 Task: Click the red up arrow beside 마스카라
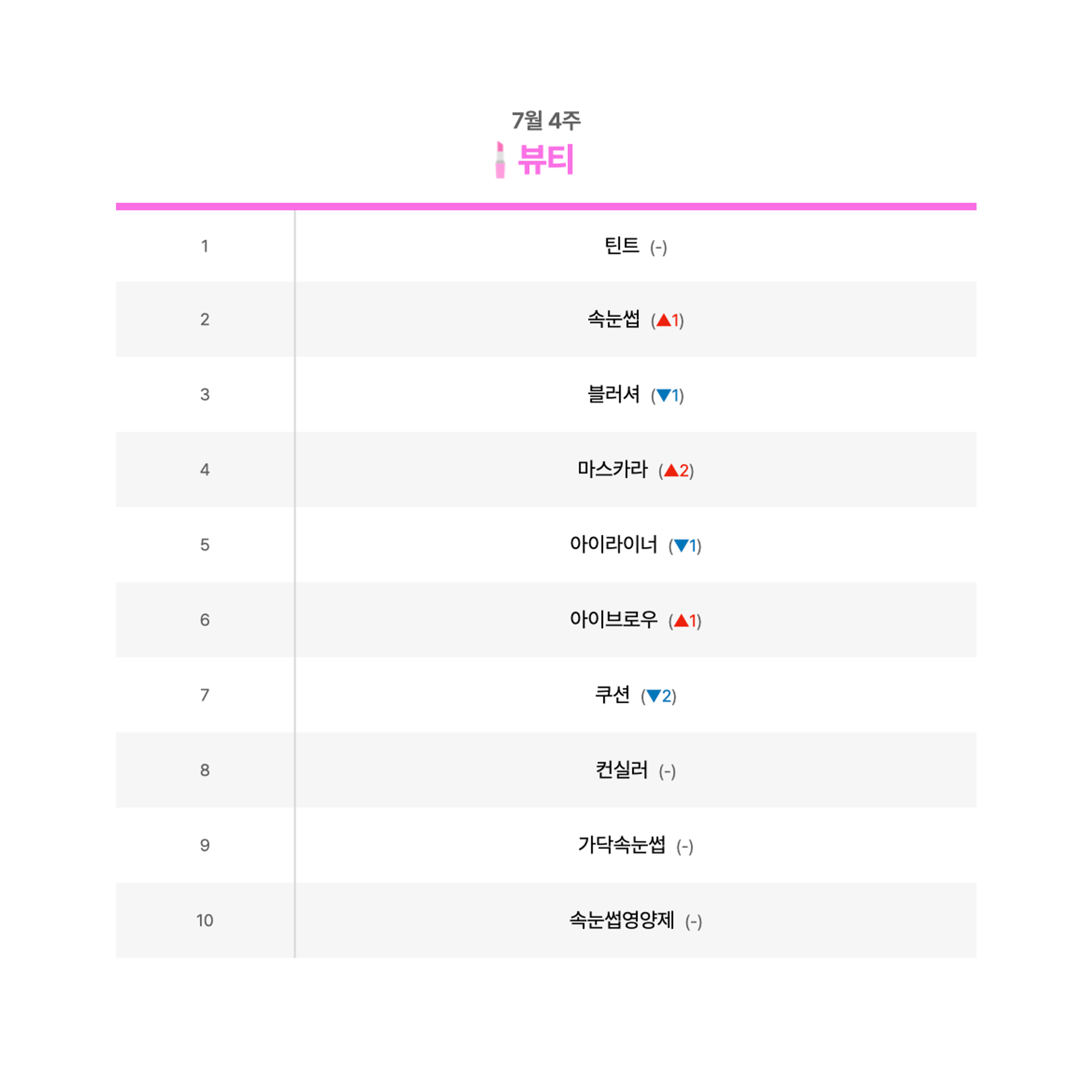[x=671, y=470]
